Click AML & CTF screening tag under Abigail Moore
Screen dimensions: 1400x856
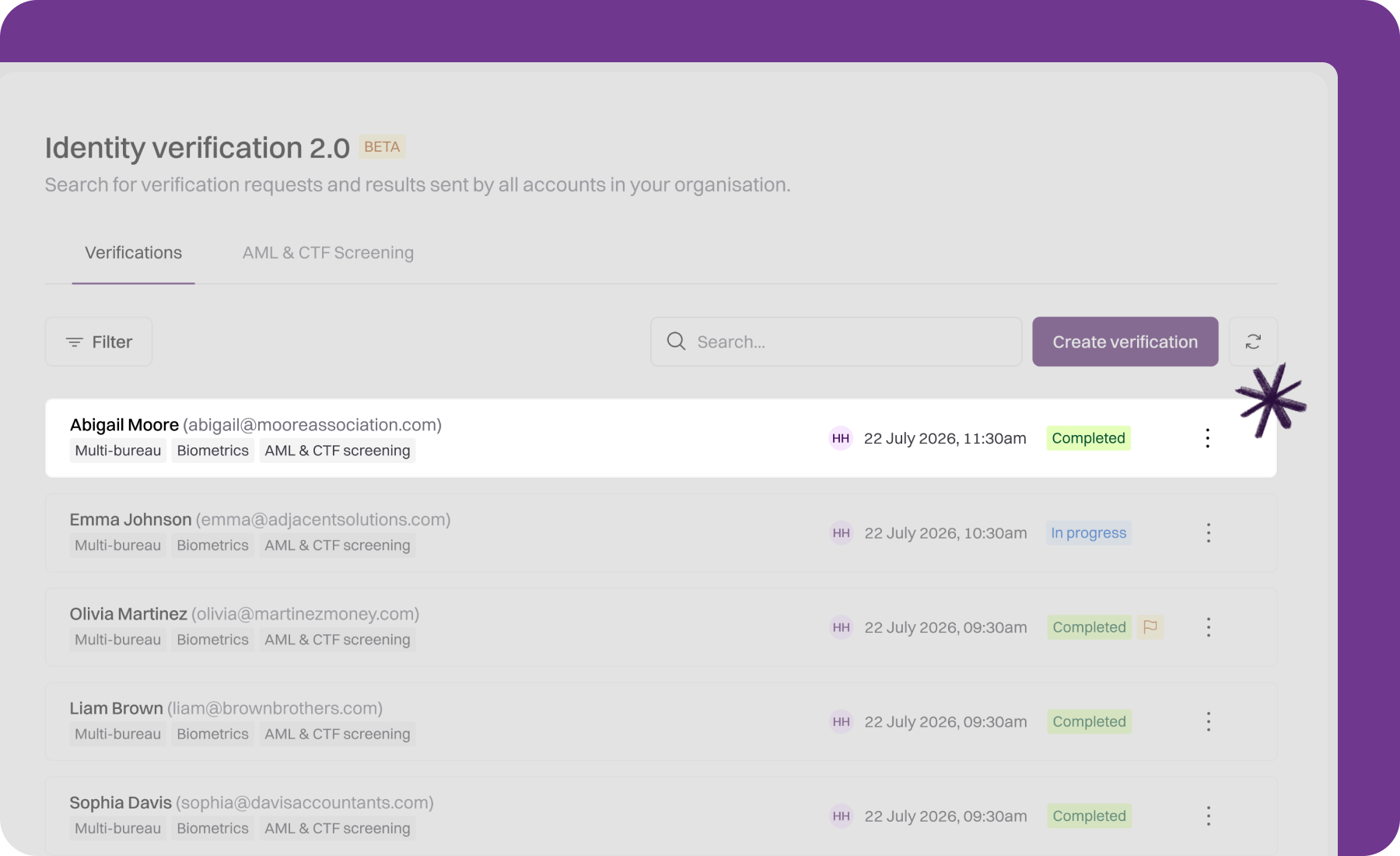click(337, 451)
